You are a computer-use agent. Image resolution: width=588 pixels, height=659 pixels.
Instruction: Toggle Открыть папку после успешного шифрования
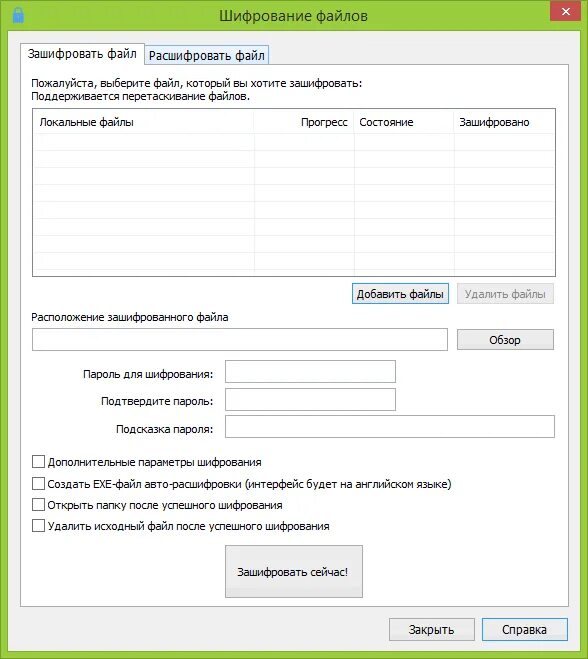tap(38, 504)
